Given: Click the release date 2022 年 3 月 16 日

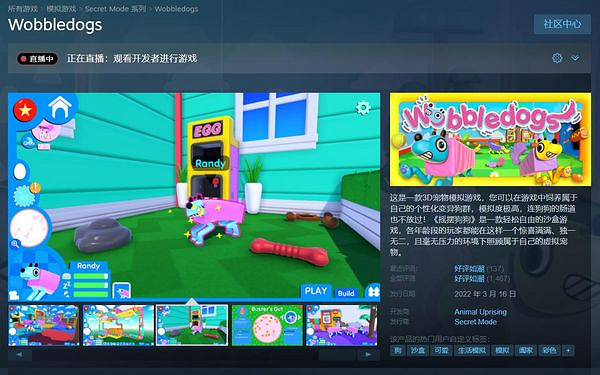Looking at the screenshot, I should click(x=485, y=294).
